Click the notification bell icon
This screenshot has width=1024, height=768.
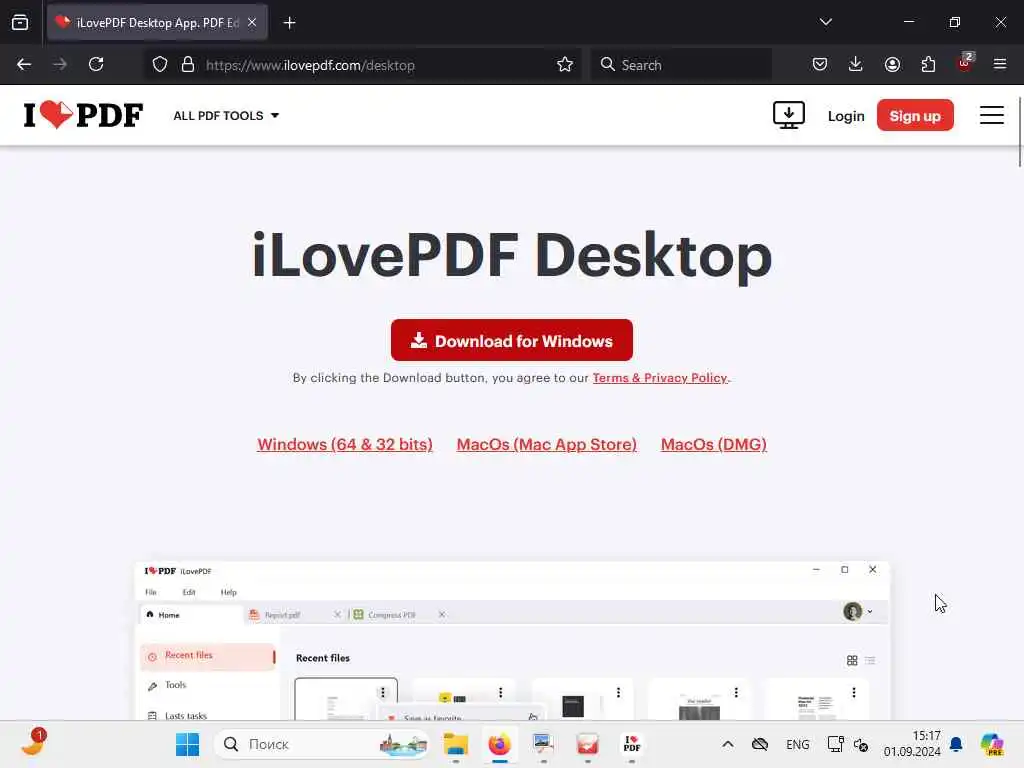[x=956, y=744]
